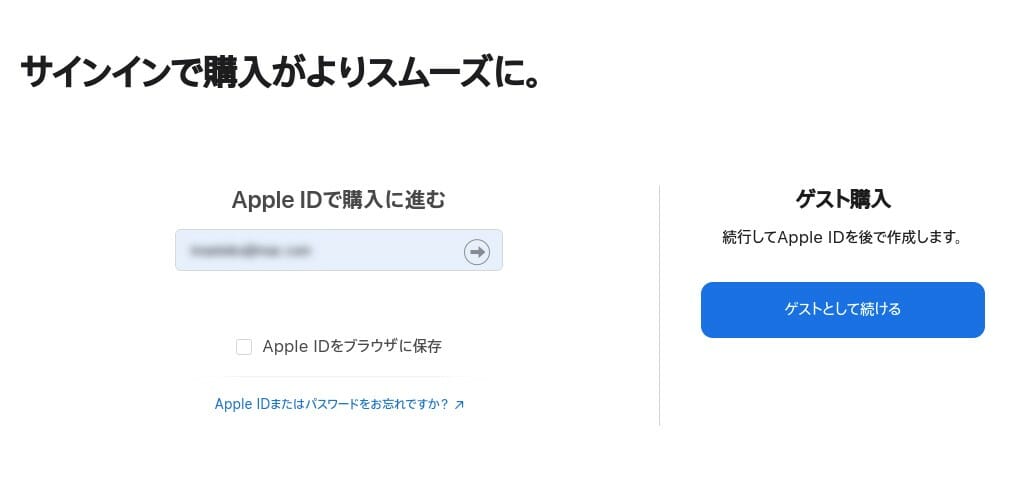Click the Apple IDをブラウザに保存 label text
Image resolution: width=1012 pixels, height=493 pixels.
[x=352, y=347]
